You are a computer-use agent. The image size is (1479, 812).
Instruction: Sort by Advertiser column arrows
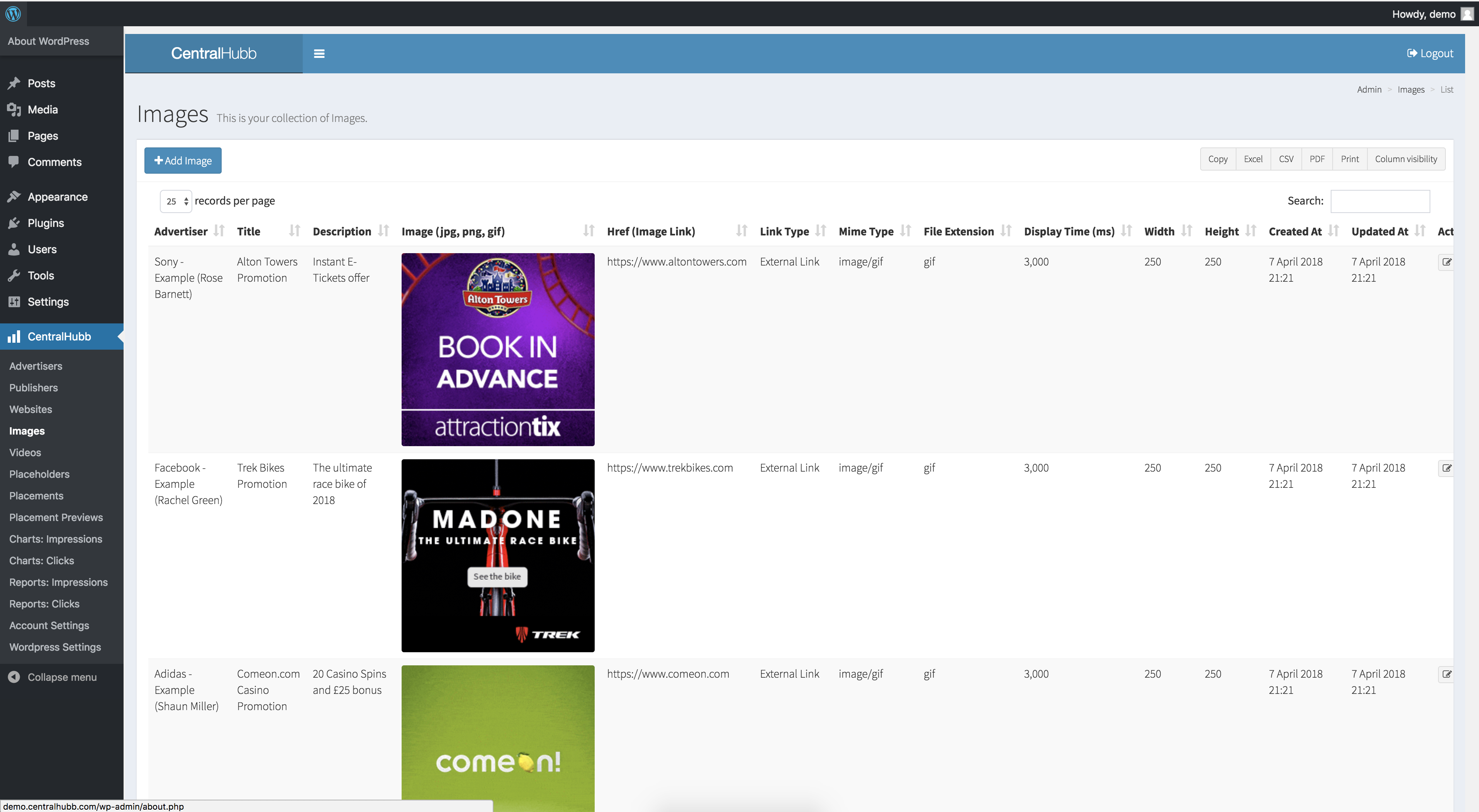point(219,231)
